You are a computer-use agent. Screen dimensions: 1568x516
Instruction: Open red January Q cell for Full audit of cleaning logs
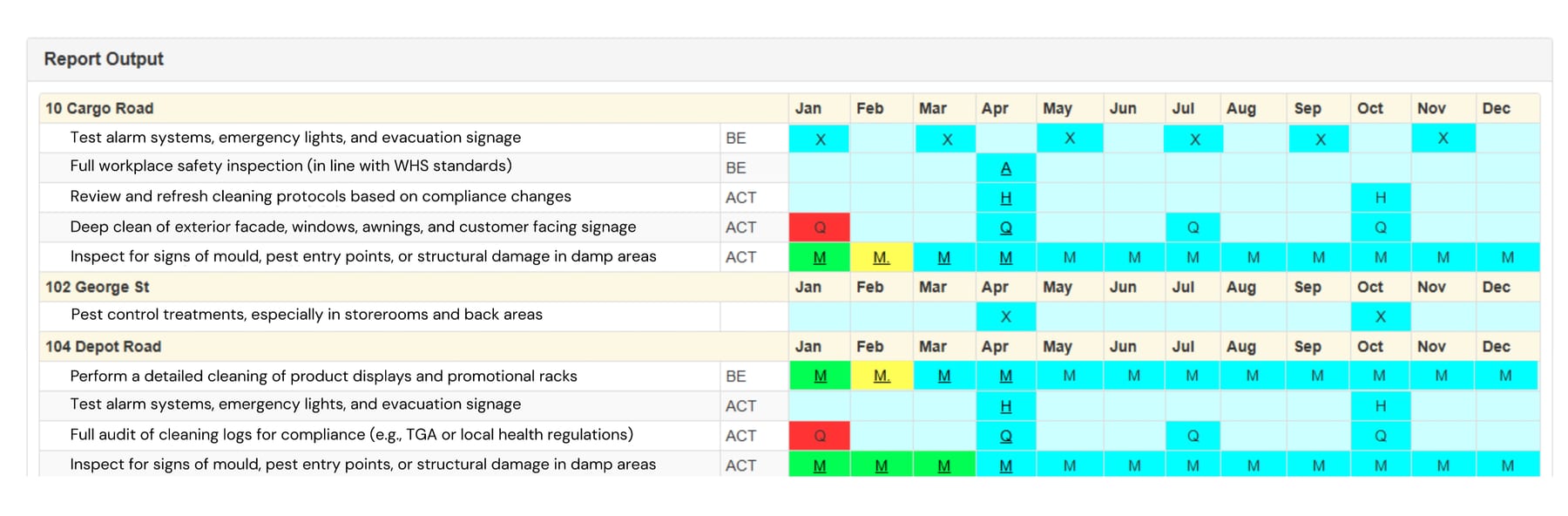(820, 436)
